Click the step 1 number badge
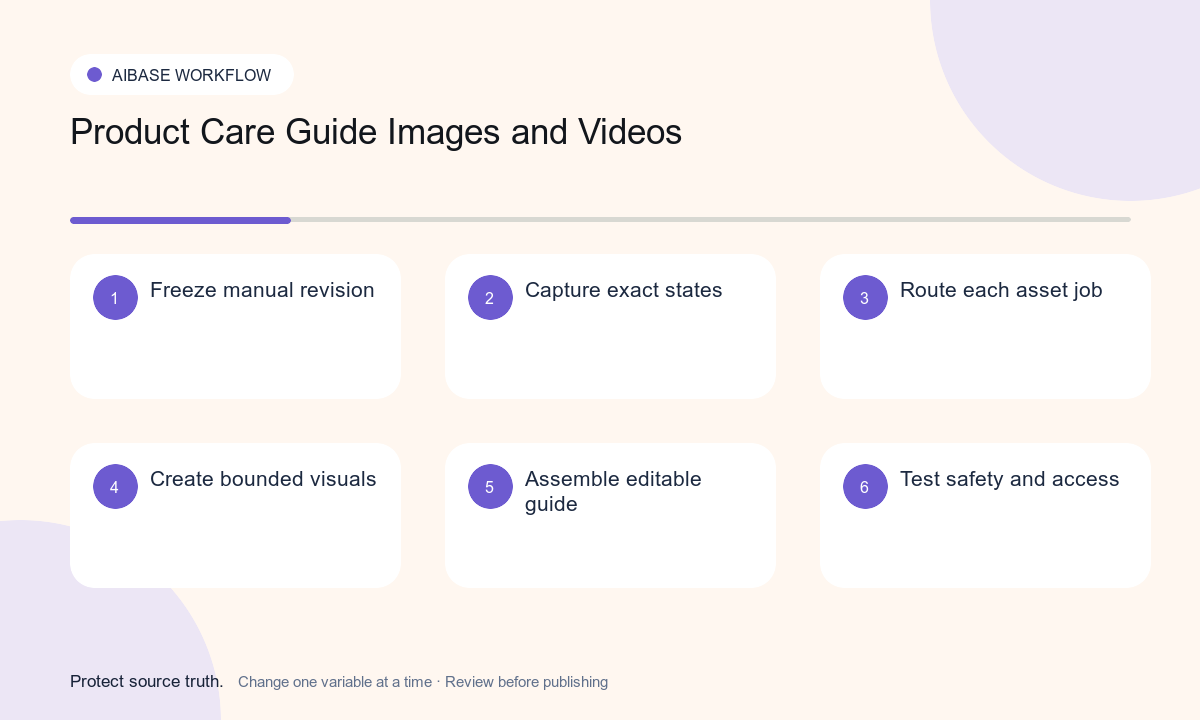 [x=115, y=297]
